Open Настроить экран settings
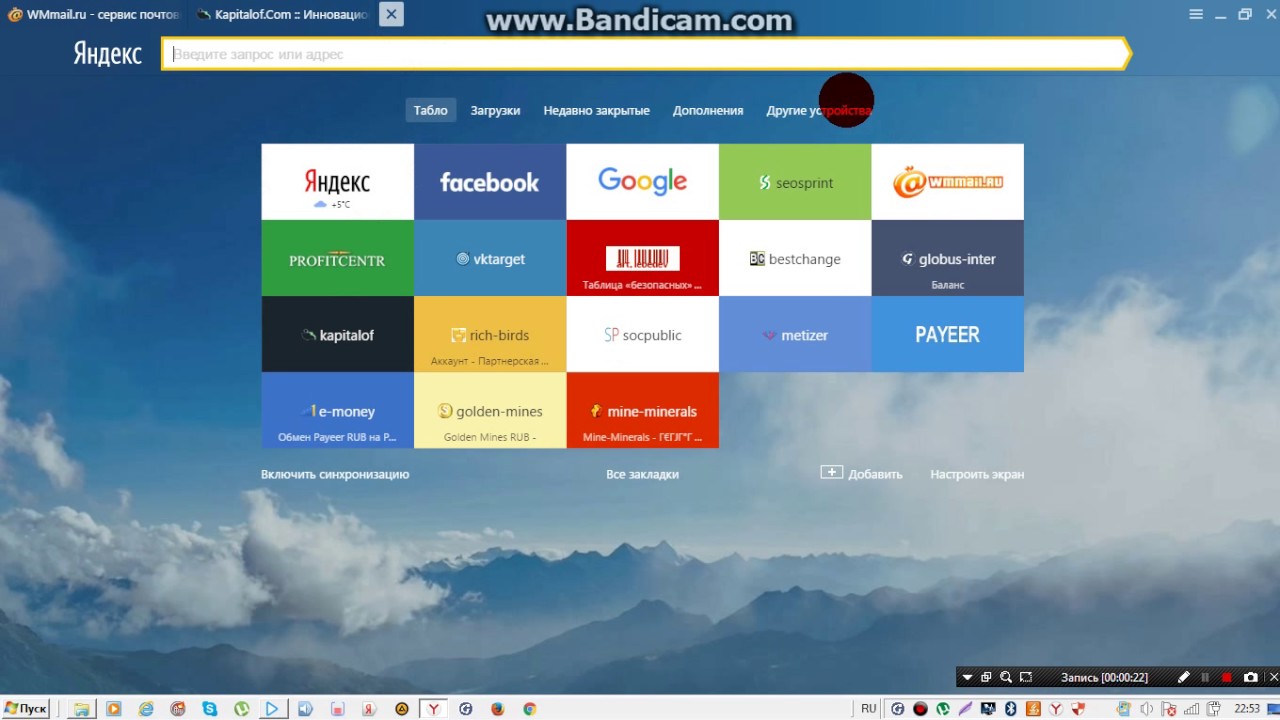Viewport: 1280px width, 720px height. (x=977, y=474)
